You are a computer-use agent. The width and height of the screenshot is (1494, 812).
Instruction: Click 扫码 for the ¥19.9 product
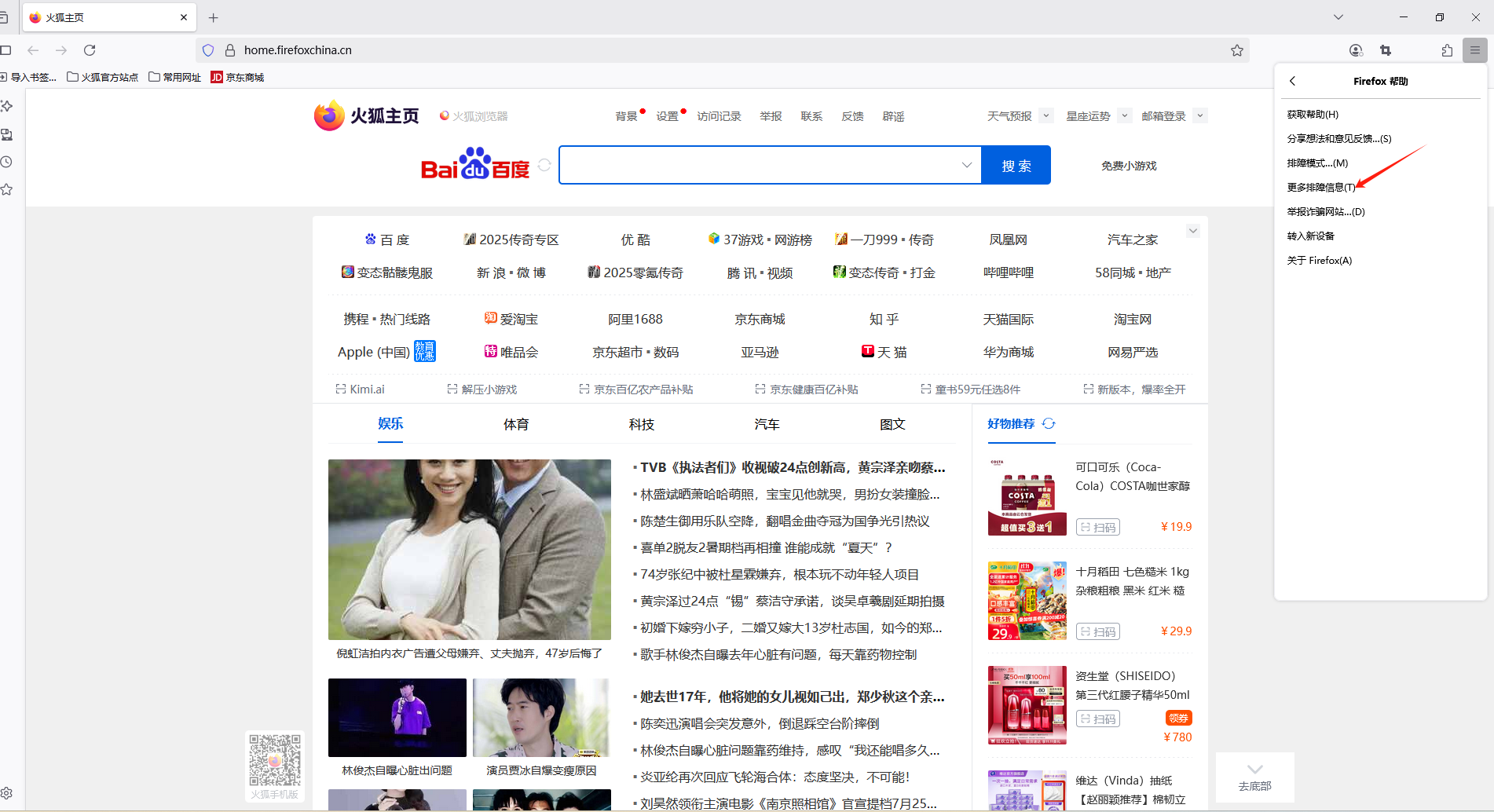[1098, 527]
